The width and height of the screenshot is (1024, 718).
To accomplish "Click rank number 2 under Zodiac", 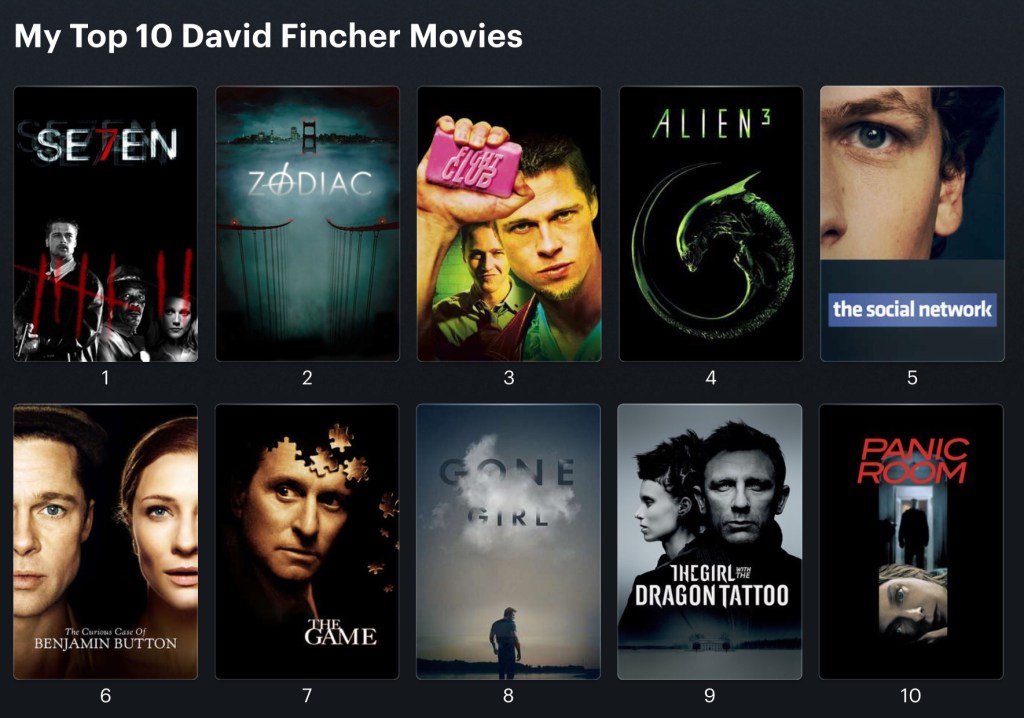I will [x=307, y=378].
